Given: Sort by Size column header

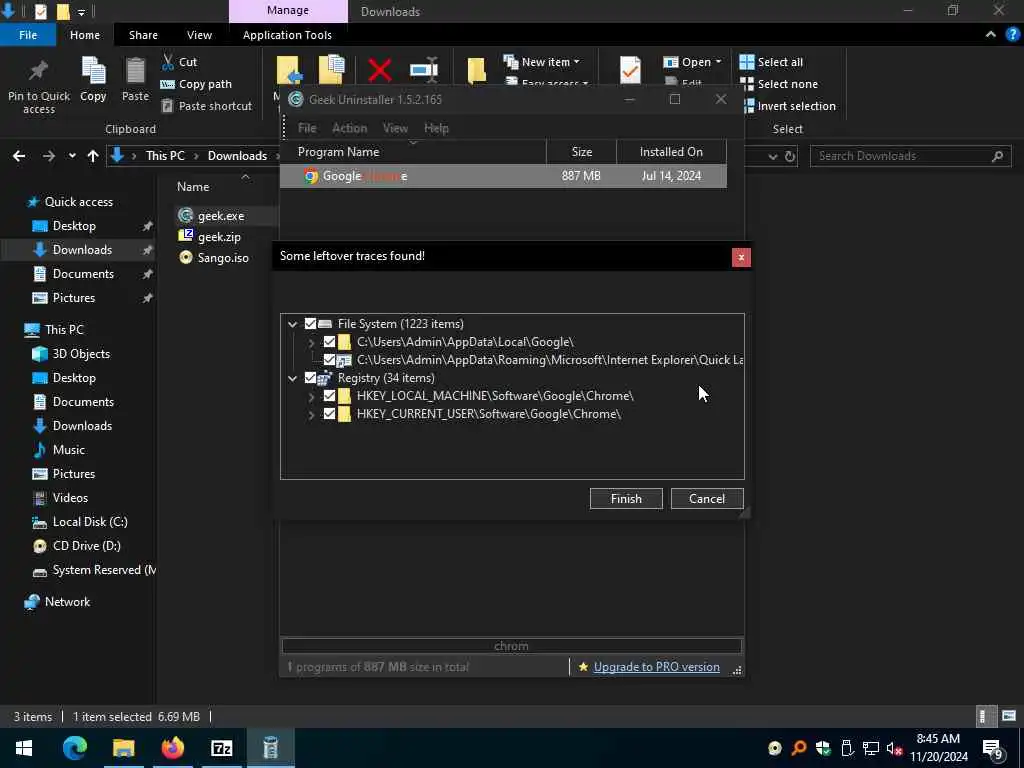Looking at the screenshot, I should [x=581, y=152].
